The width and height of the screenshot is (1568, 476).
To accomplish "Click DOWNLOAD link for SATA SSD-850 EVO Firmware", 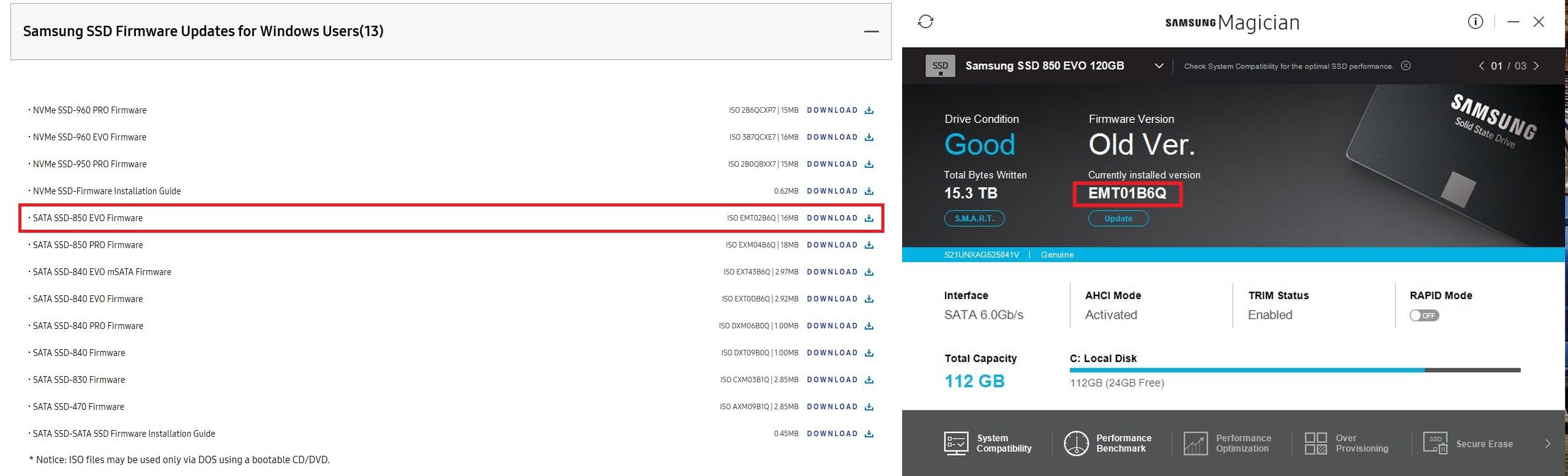I will click(x=832, y=218).
